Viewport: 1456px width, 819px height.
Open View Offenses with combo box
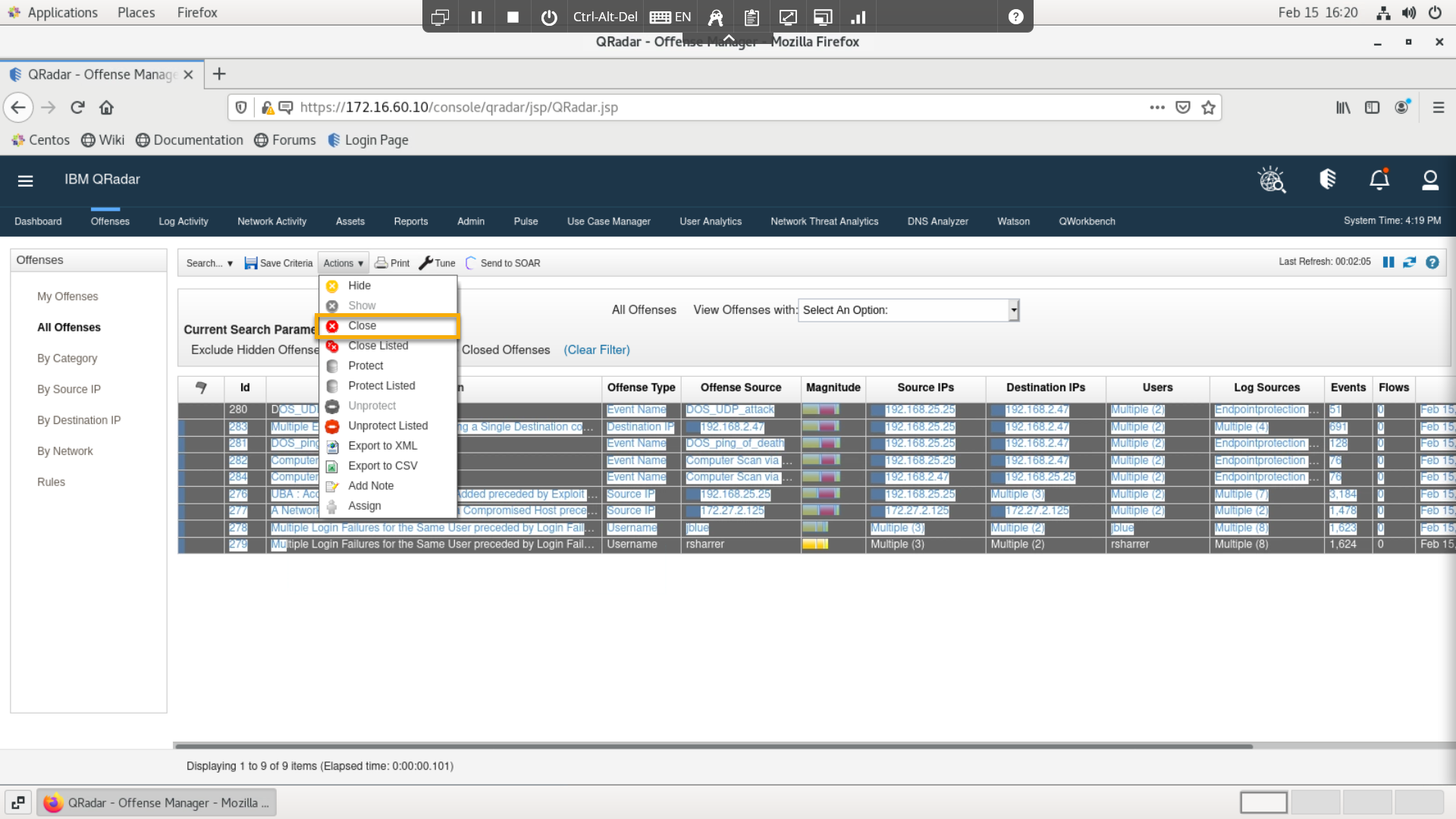click(908, 310)
